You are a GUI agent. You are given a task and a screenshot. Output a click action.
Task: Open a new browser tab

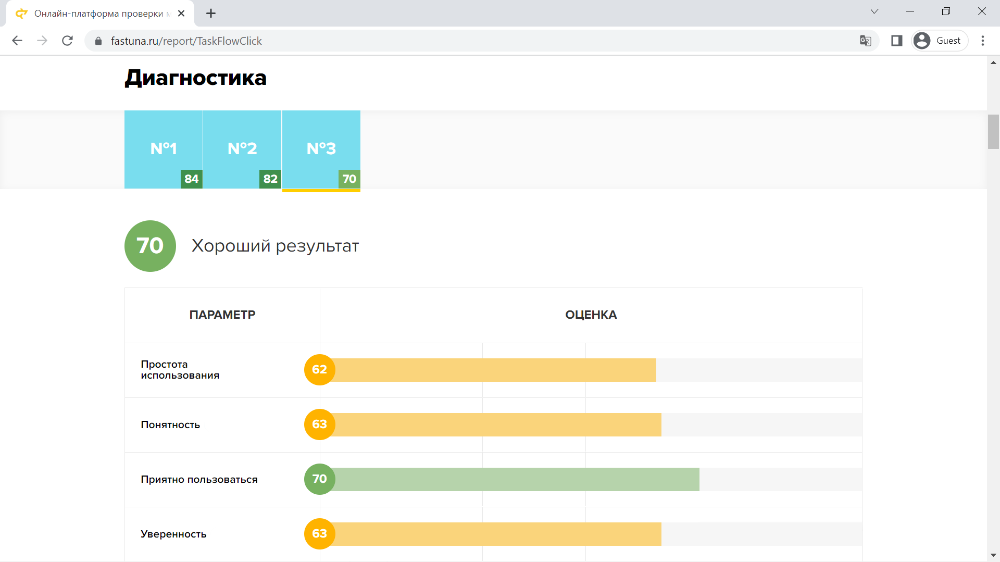tap(211, 13)
